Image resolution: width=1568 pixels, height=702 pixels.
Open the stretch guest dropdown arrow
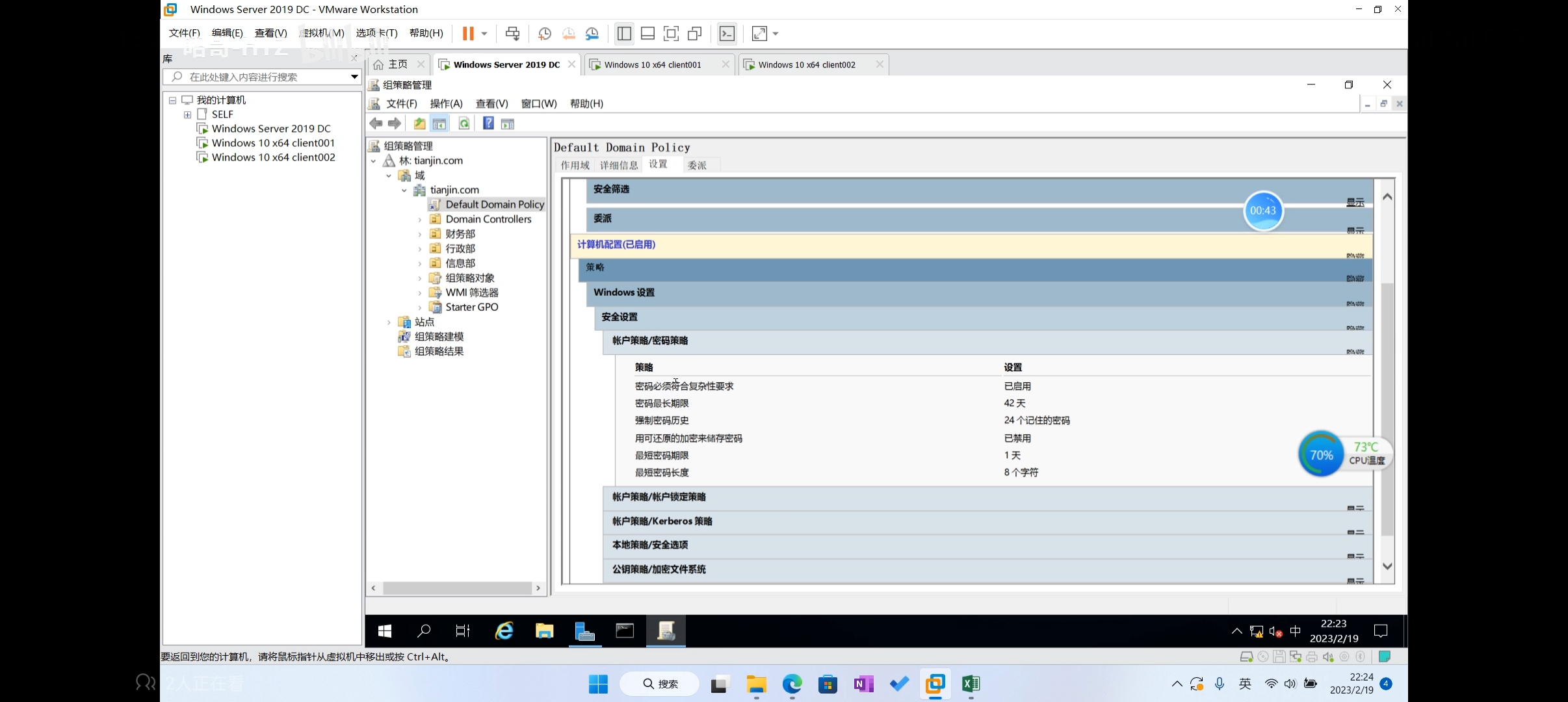point(776,33)
